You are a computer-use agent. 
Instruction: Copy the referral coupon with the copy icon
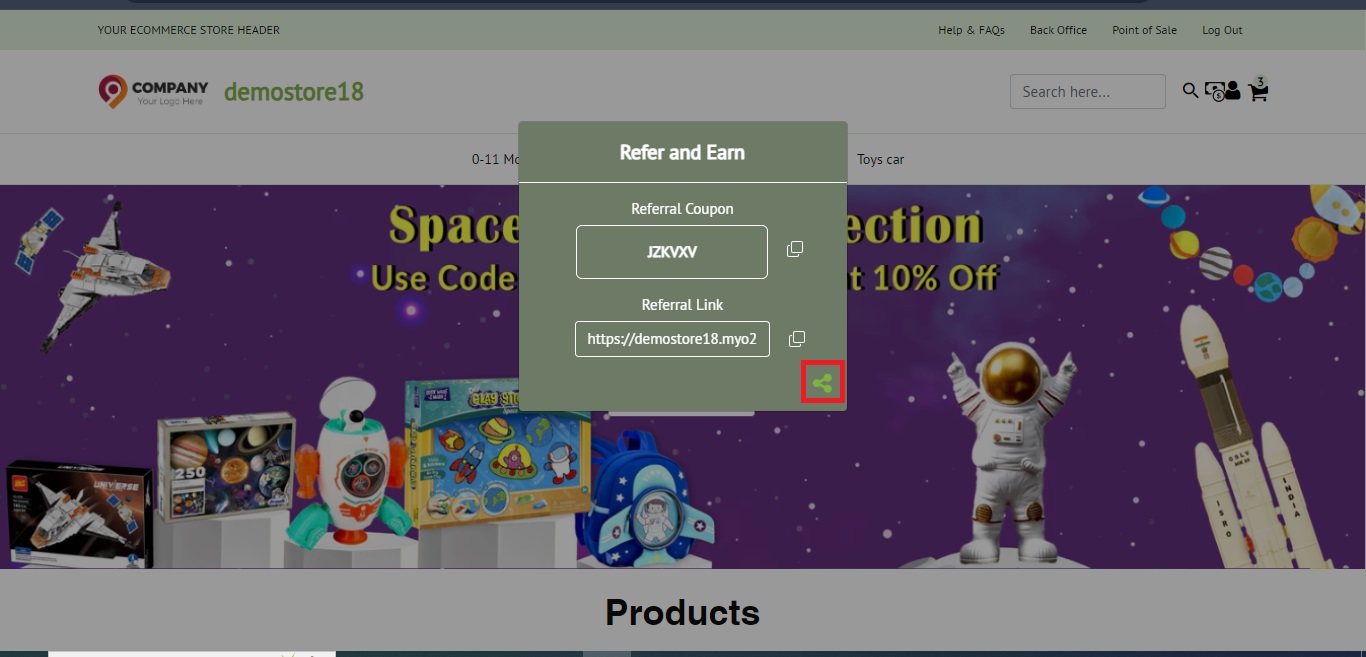795,248
